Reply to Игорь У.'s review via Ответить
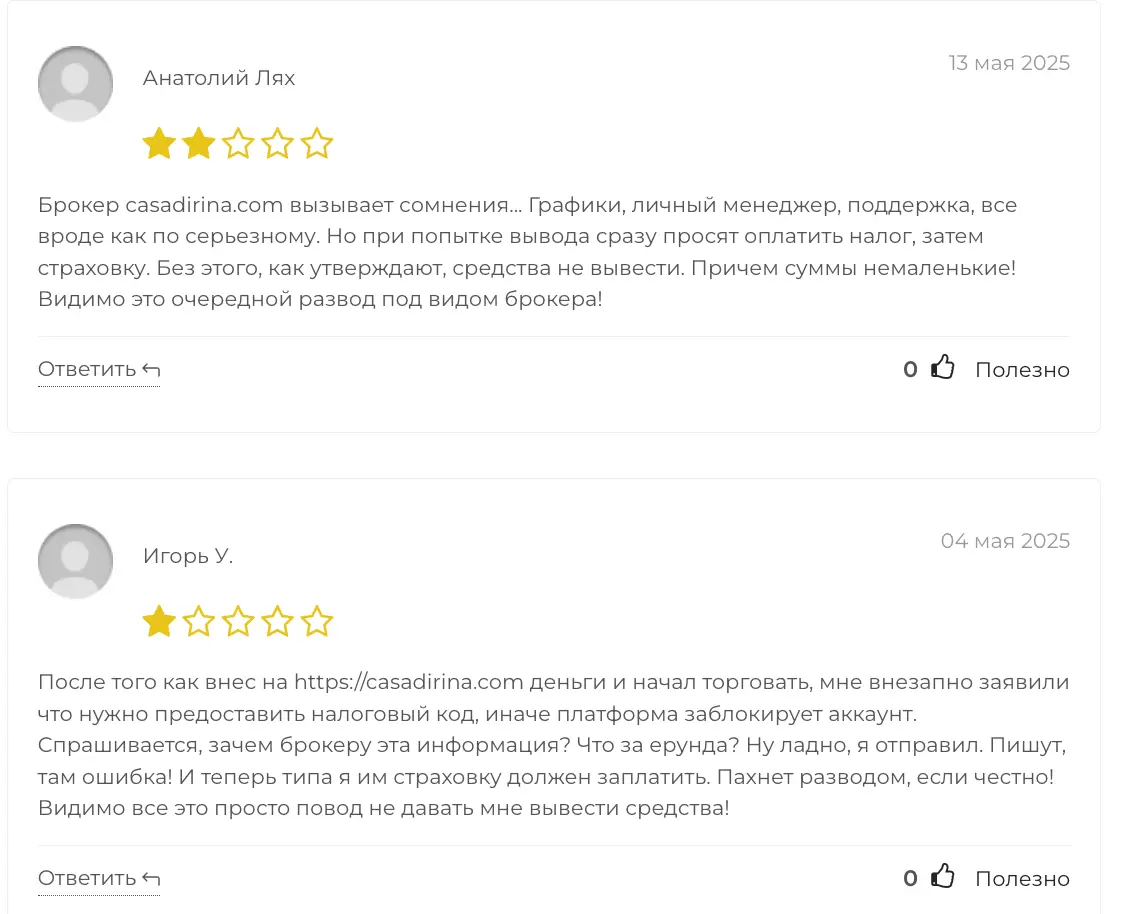 [99, 878]
